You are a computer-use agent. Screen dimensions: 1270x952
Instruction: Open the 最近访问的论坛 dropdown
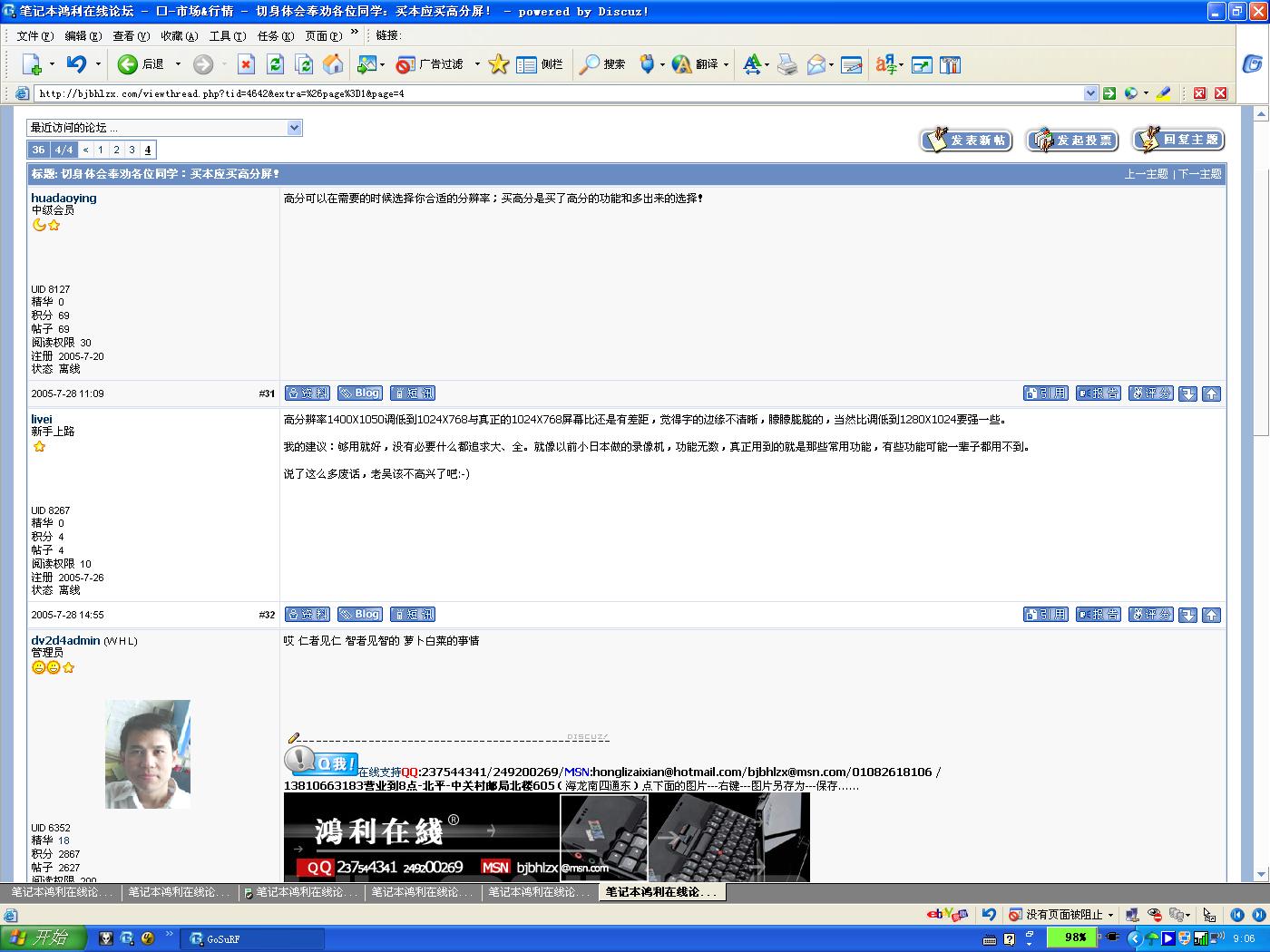pyautogui.click(x=164, y=128)
